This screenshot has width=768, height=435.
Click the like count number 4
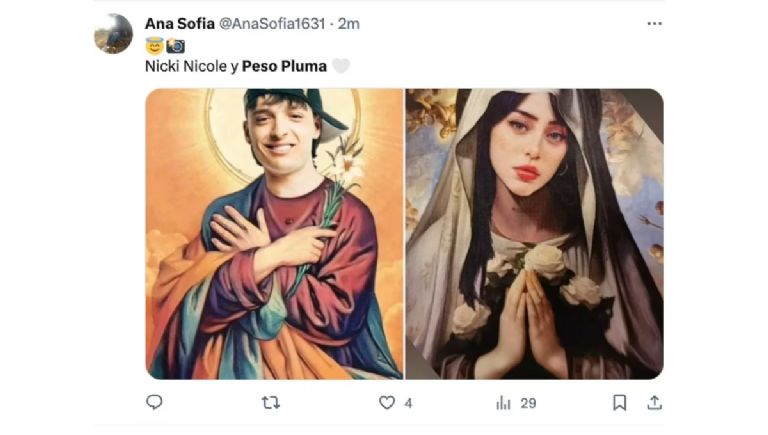pyautogui.click(x=408, y=403)
